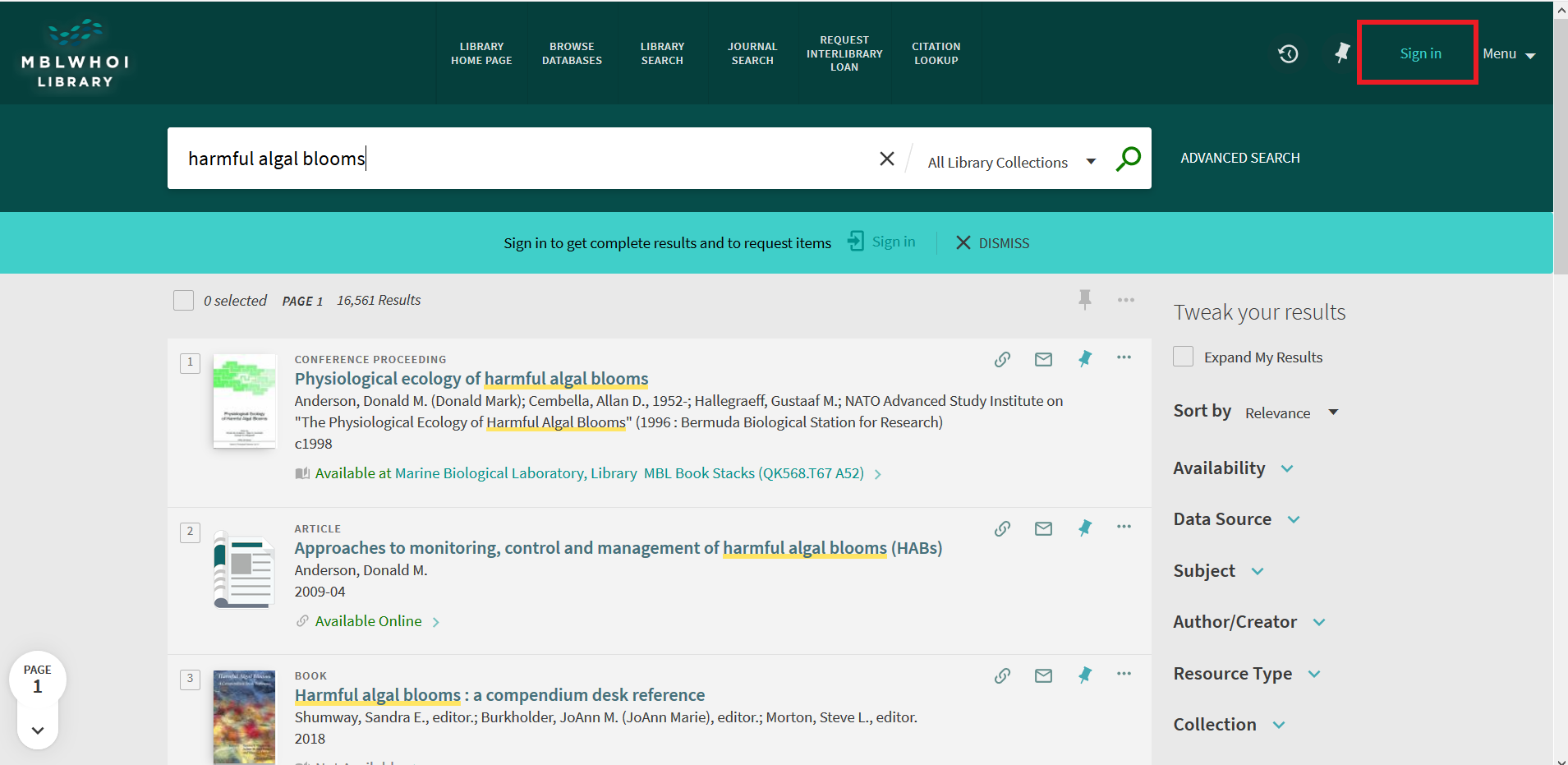Open Journal Search

[752, 53]
